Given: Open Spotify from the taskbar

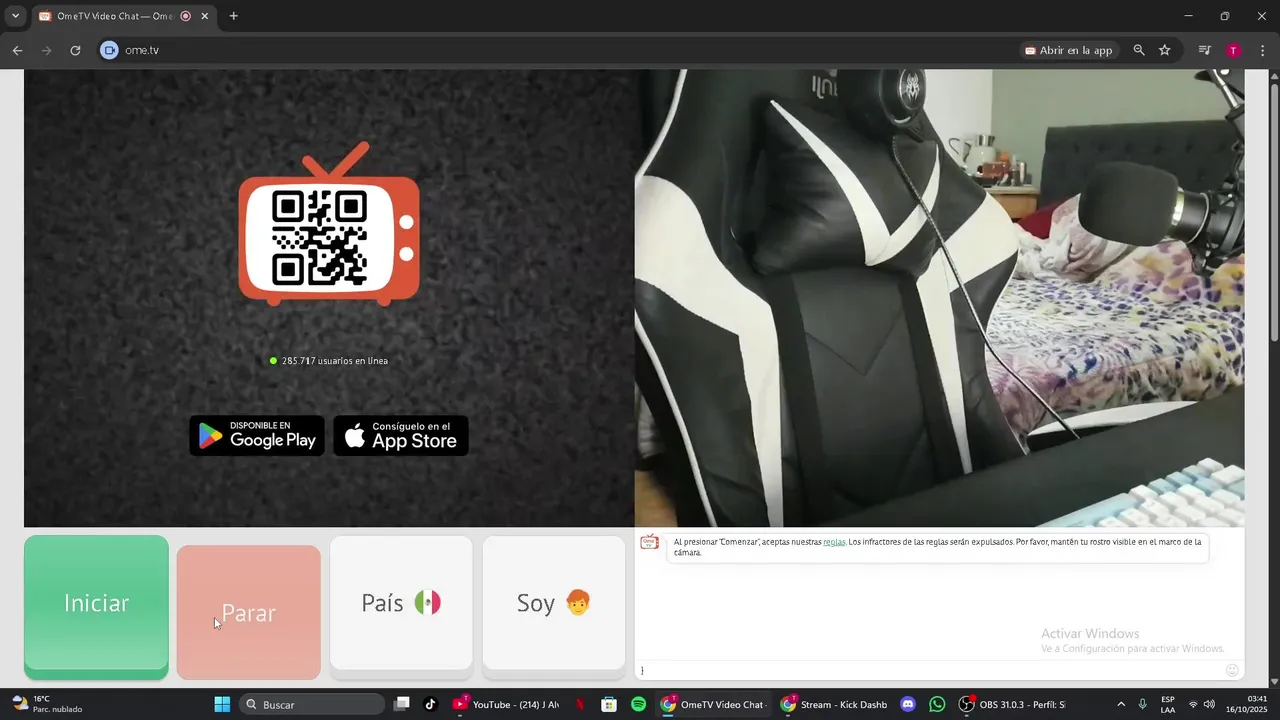Looking at the screenshot, I should click(638, 704).
